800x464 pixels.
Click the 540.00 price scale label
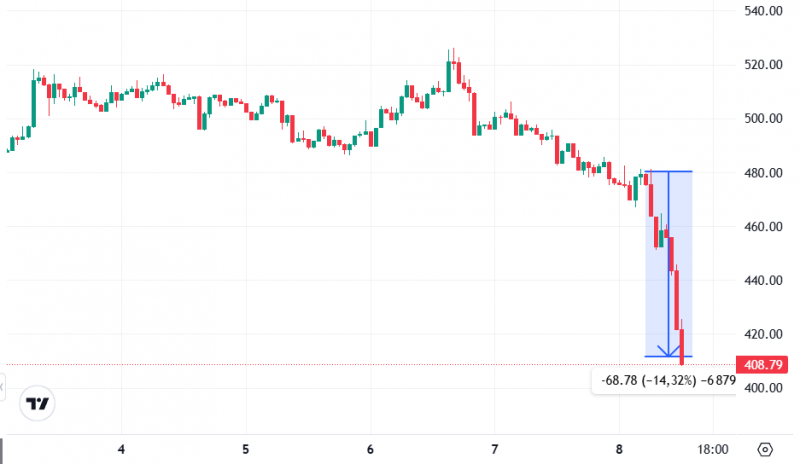click(x=763, y=11)
